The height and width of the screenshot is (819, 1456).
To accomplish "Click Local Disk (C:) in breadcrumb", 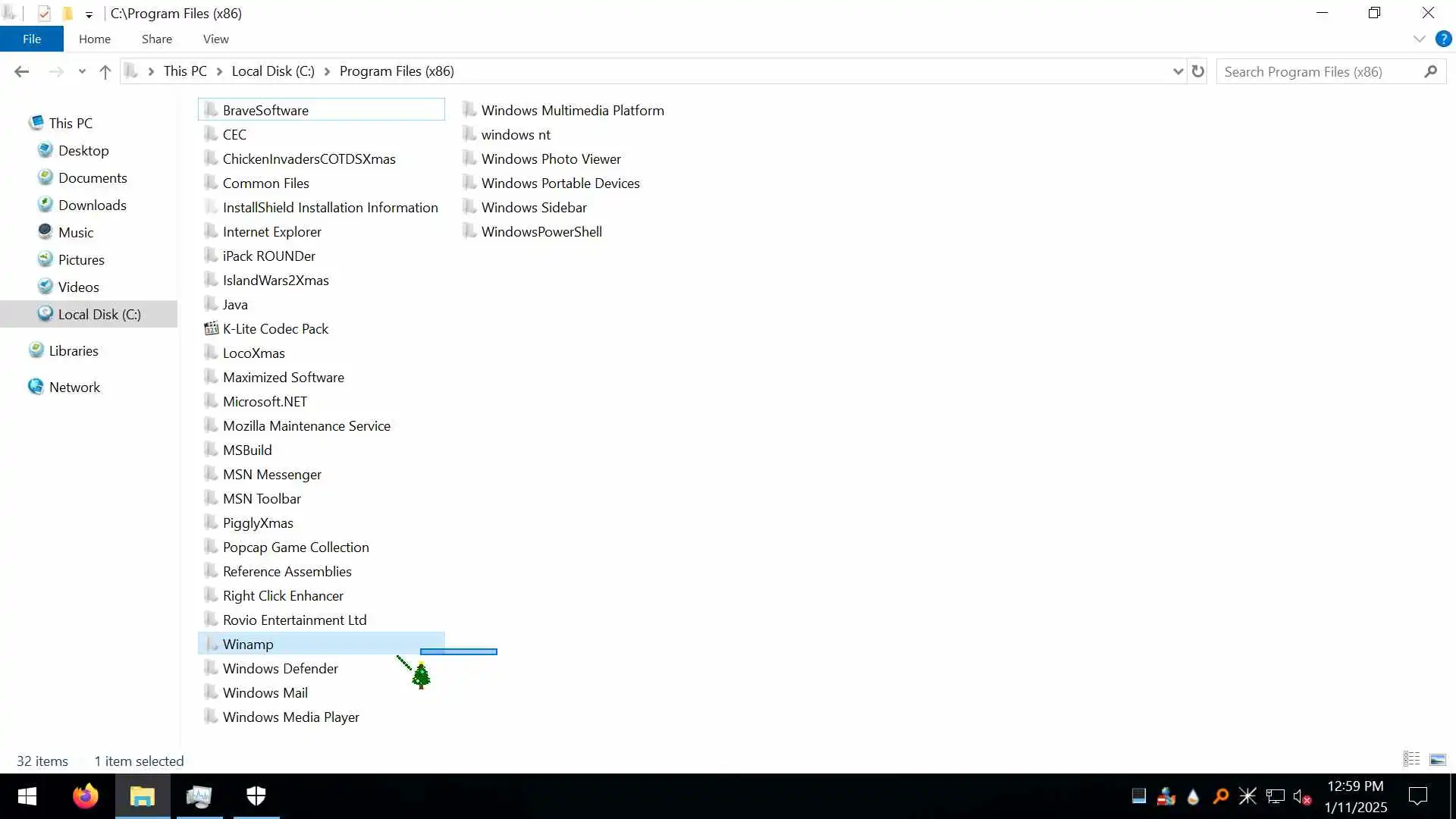I will (273, 71).
